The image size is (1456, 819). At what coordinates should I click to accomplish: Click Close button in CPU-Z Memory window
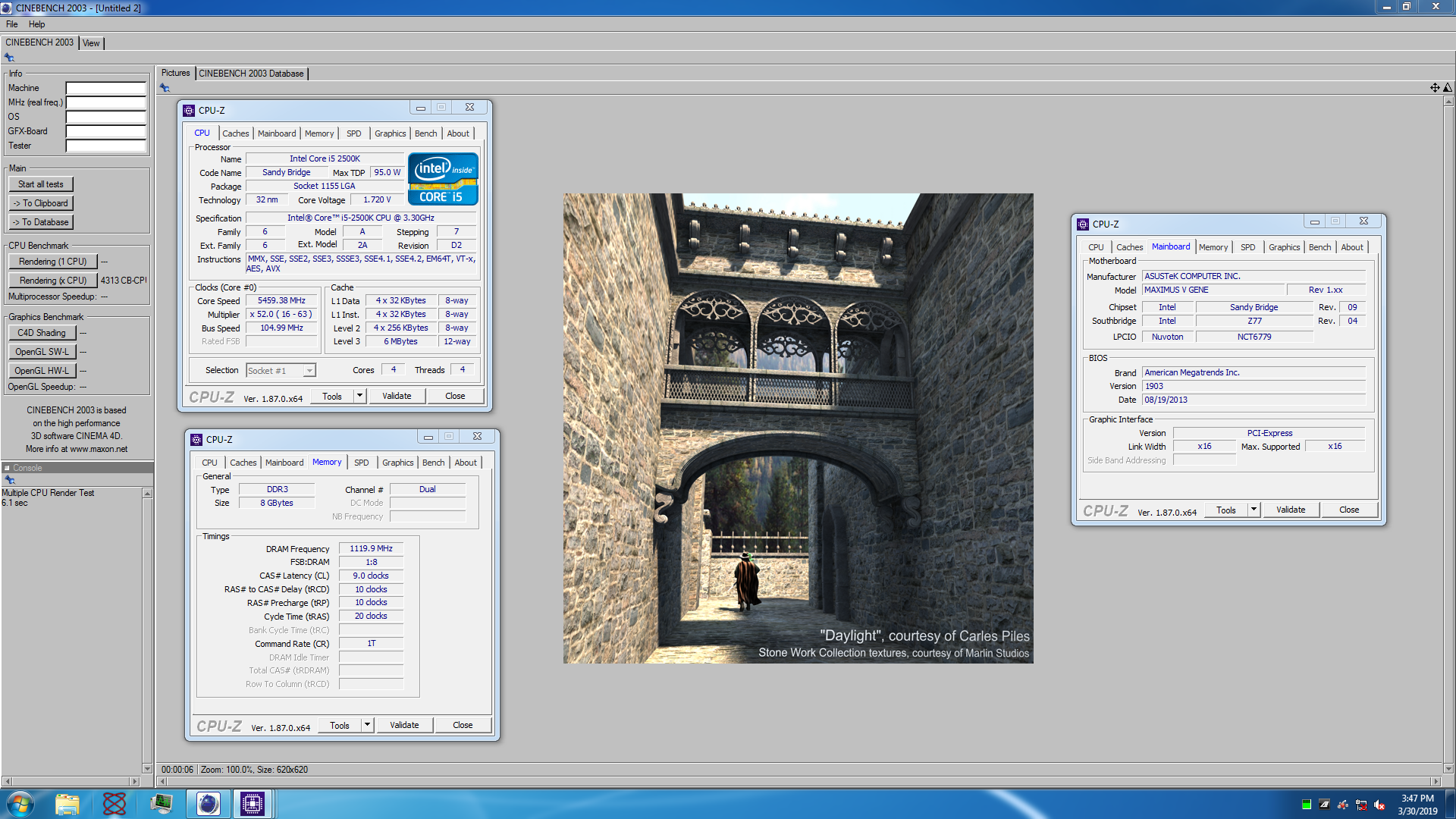click(x=463, y=725)
